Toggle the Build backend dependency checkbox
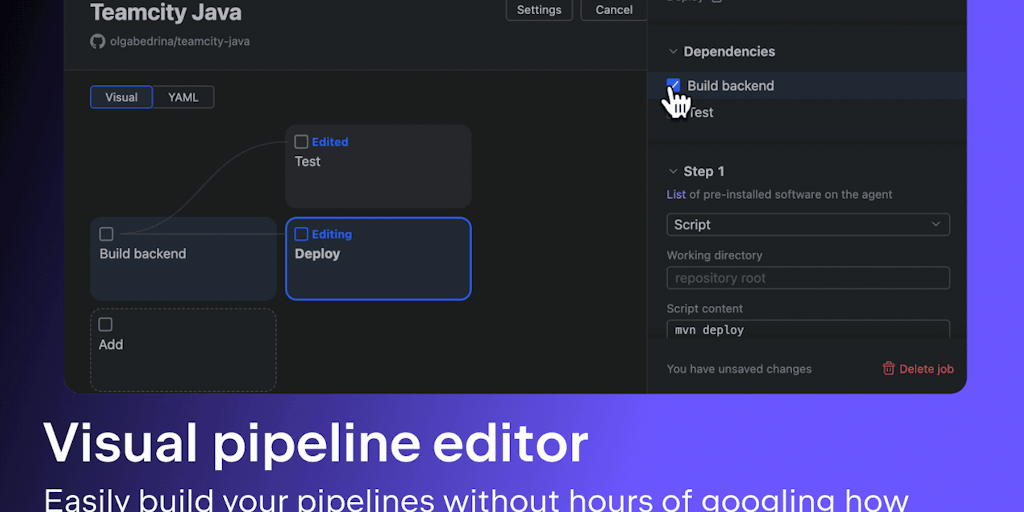This screenshot has width=1024, height=512. point(673,86)
